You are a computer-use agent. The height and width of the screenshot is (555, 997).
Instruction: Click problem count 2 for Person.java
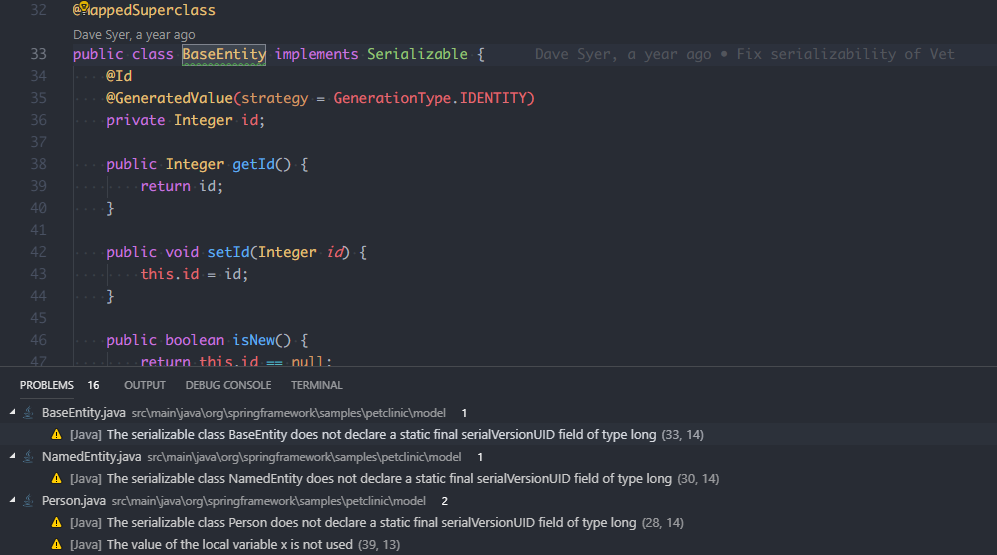point(444,501)
